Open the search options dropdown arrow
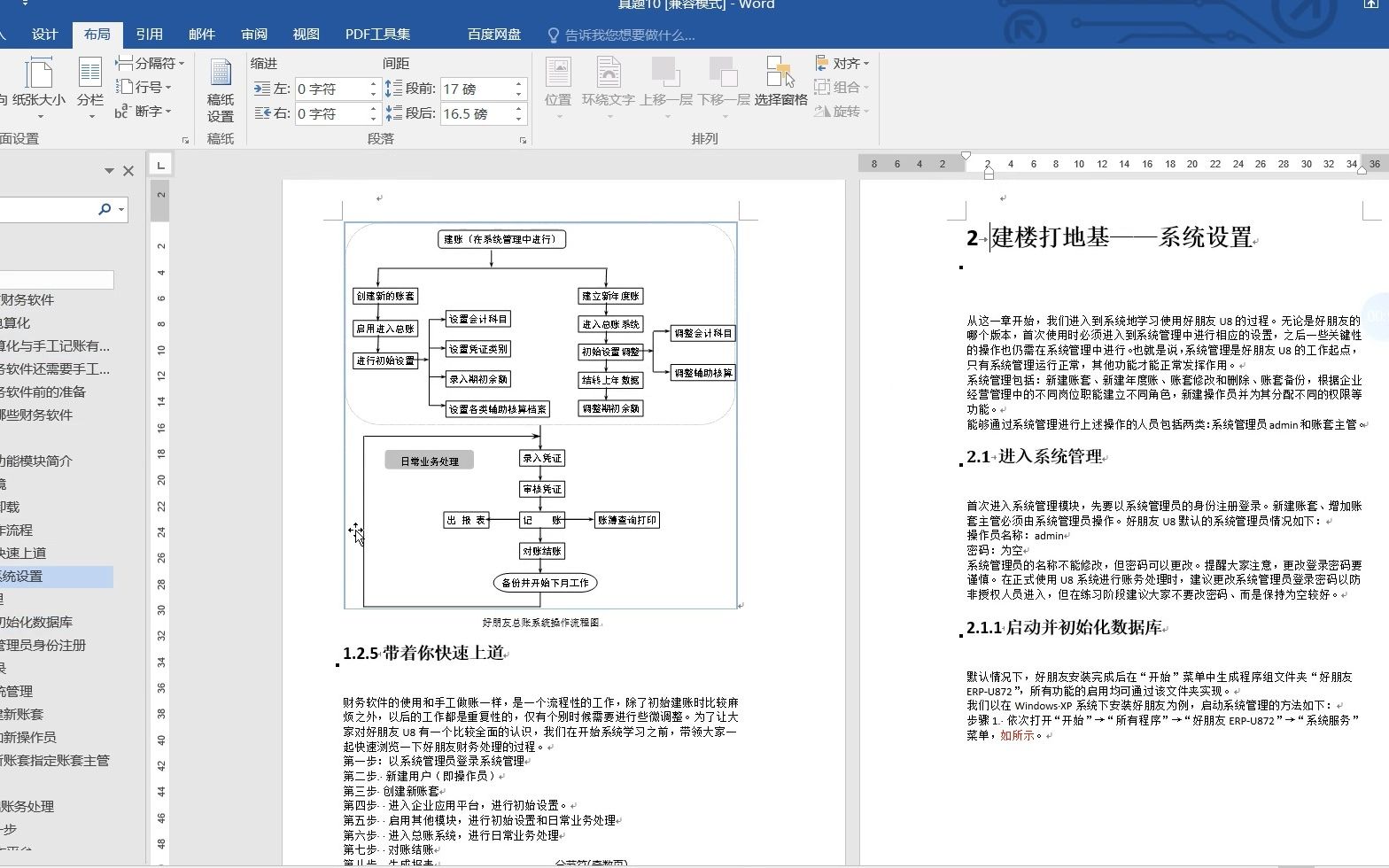1389x868 pixels. pyautogui.click(x=121, y=210)
